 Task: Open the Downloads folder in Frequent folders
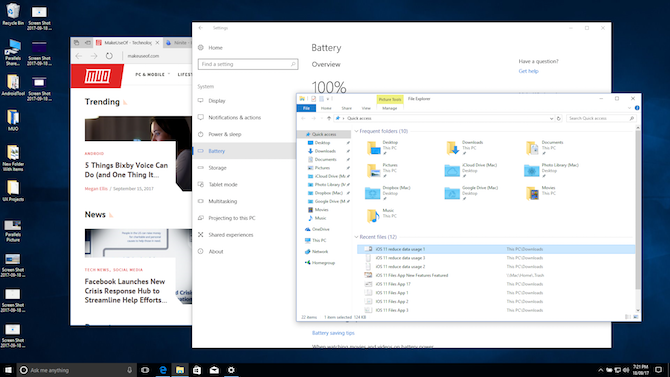[x=464, y=147]
